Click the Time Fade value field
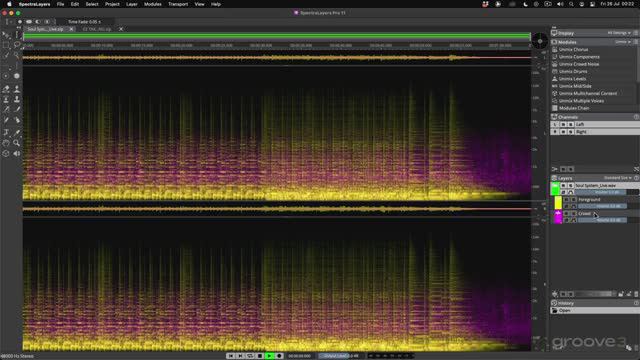Image resolution: width=640 pixels, height=360 pixels. 84,22
